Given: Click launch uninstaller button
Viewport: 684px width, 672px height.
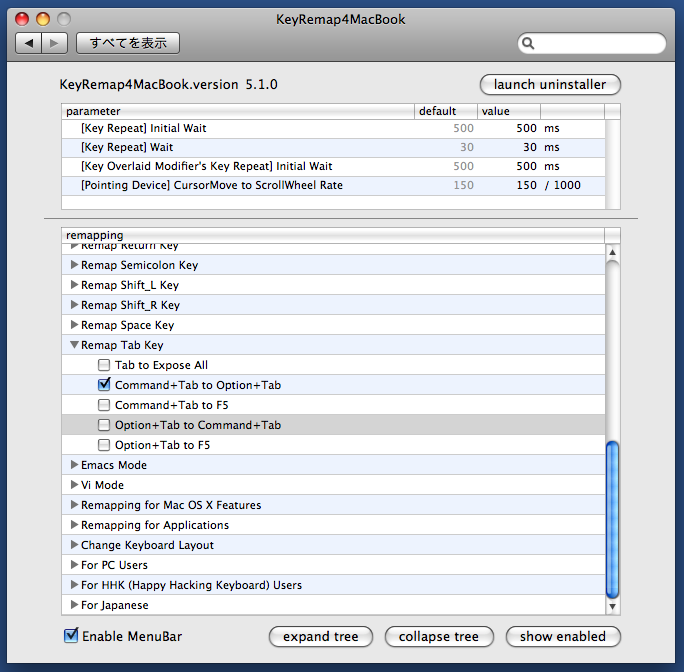Looking at the screenshot, I should coord(550,84).
